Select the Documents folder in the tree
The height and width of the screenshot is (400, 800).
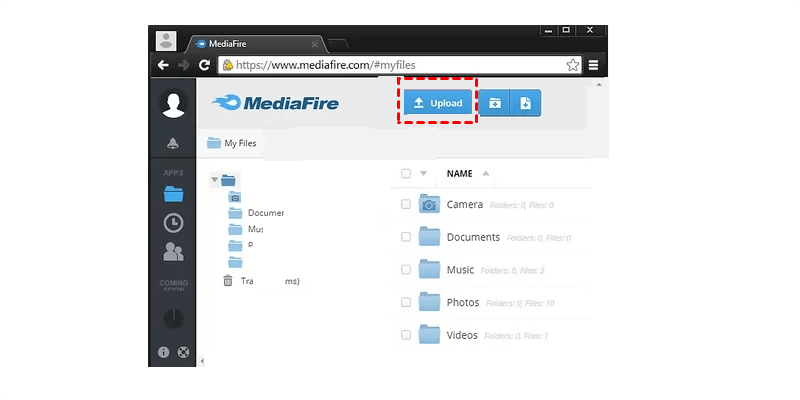[x=256, y=213]
